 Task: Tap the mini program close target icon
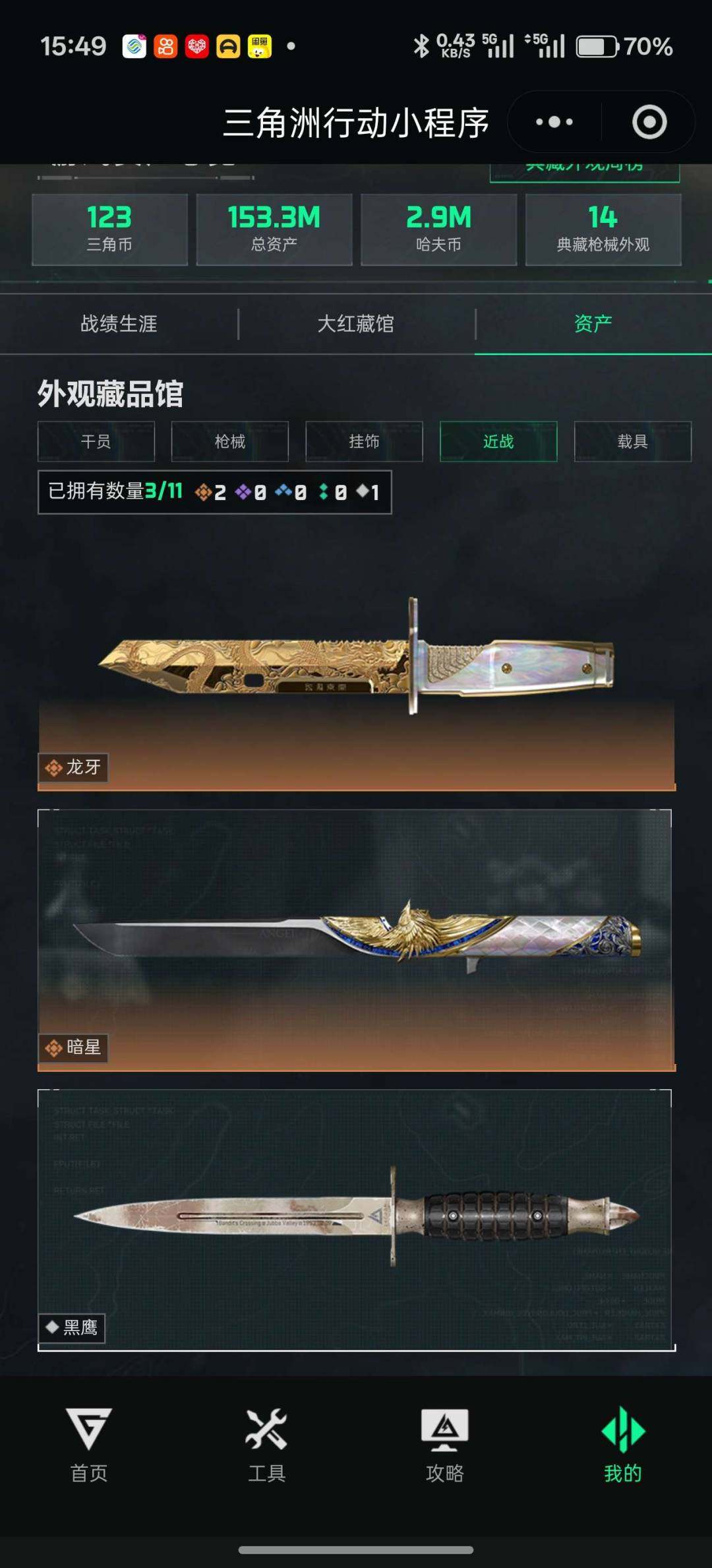click(x=649, y=122)
